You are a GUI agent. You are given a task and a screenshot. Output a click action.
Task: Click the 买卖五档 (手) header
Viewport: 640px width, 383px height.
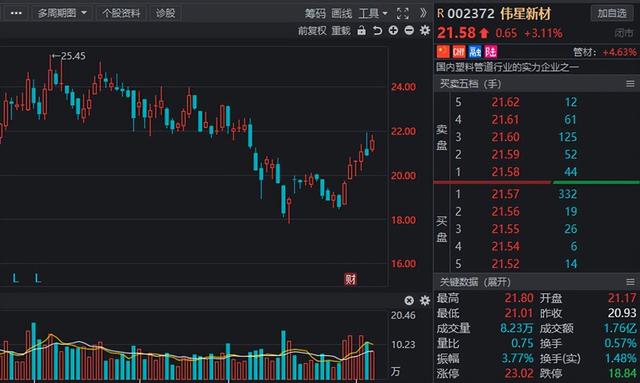click(x=470, y=84)
